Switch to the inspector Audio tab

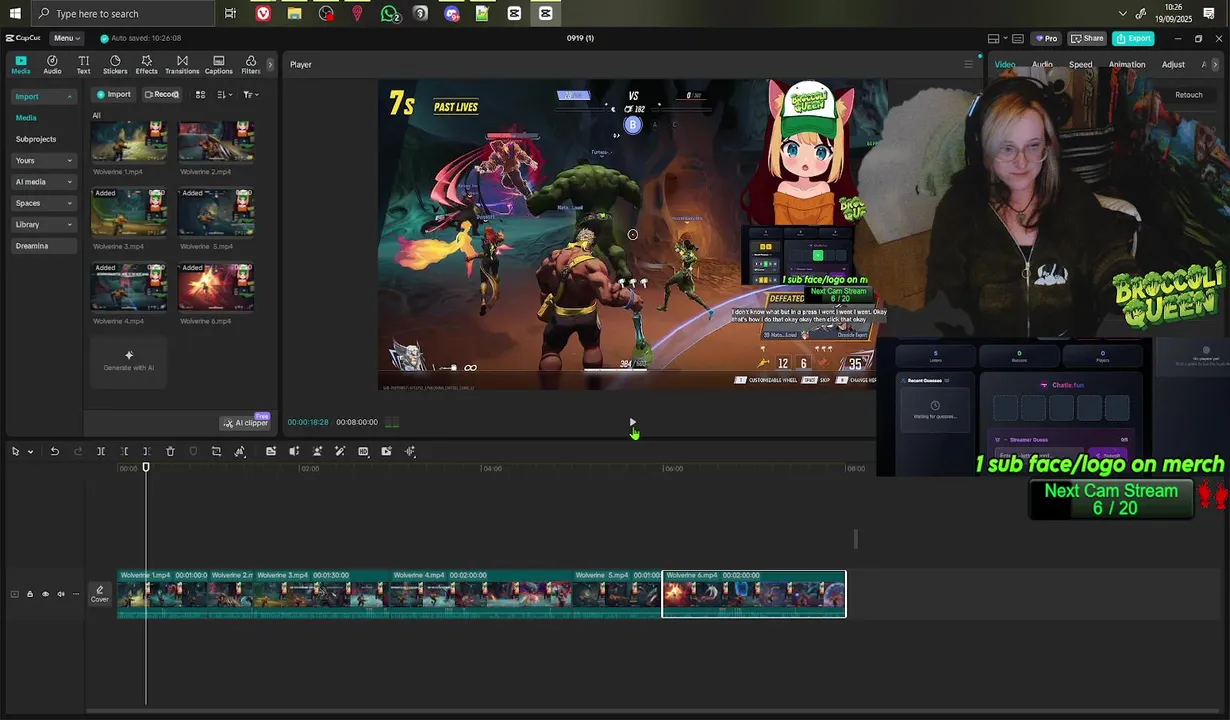(1042, 64)
